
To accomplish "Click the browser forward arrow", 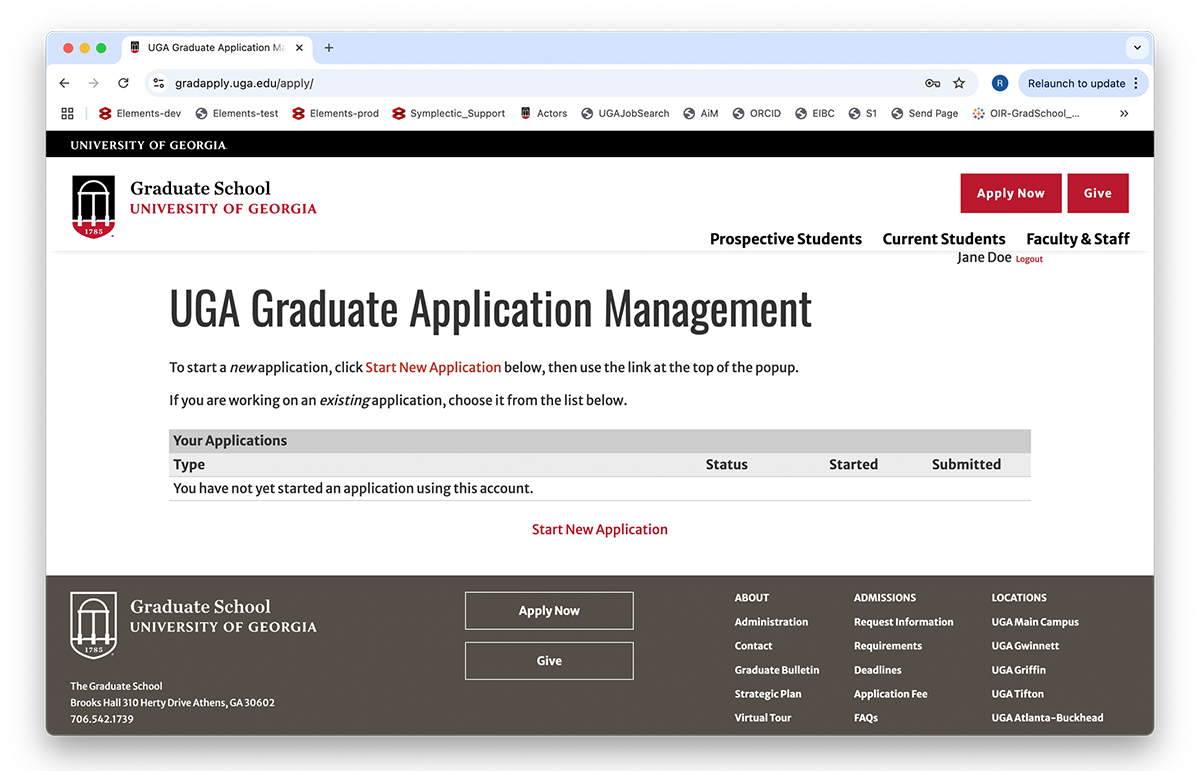I will pos(94,84).
